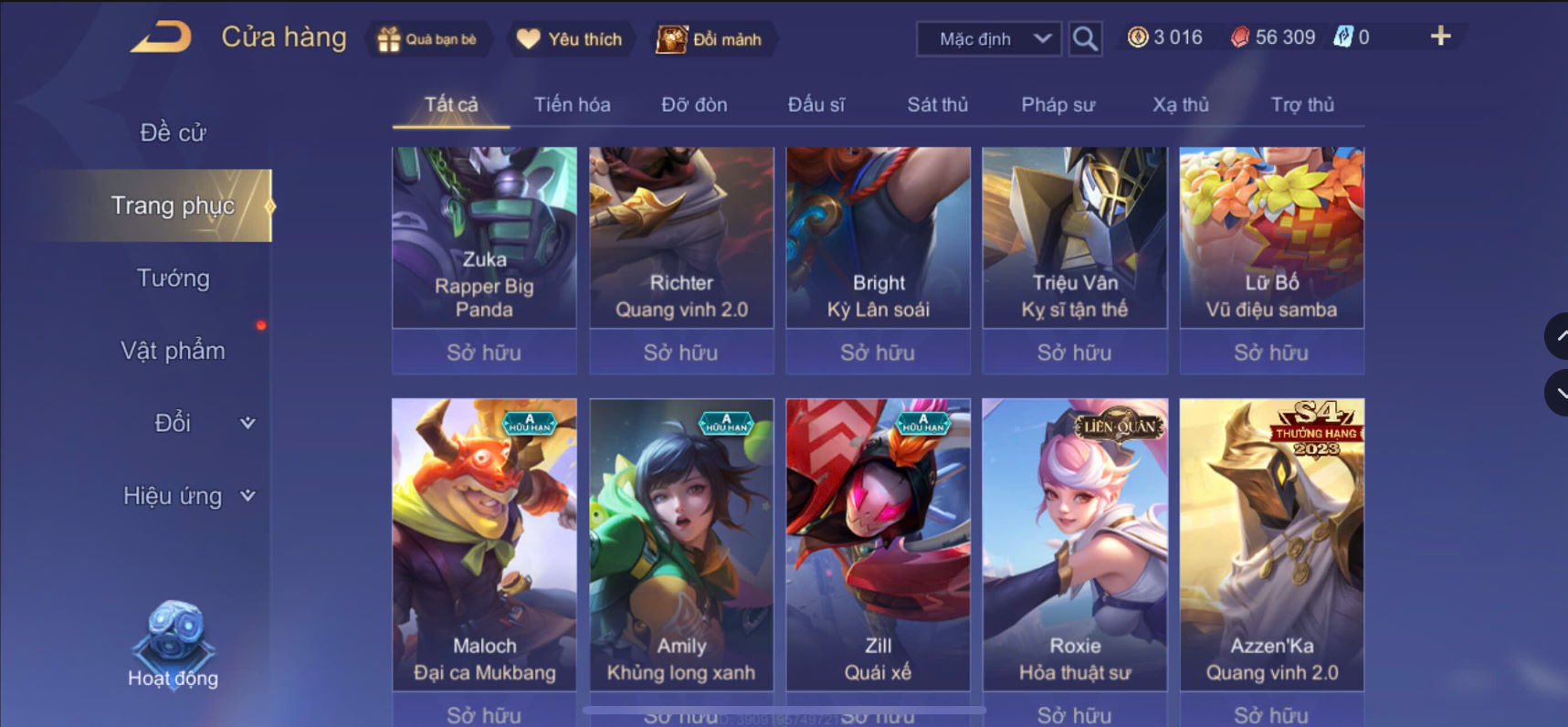1568x727 pixels.
Task: Open the gift icon for Quà bạn bè
Action: pos(389,39)
